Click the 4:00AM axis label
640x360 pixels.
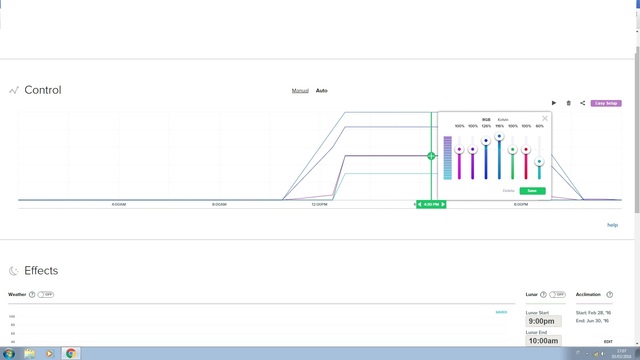tap(119, 204)
